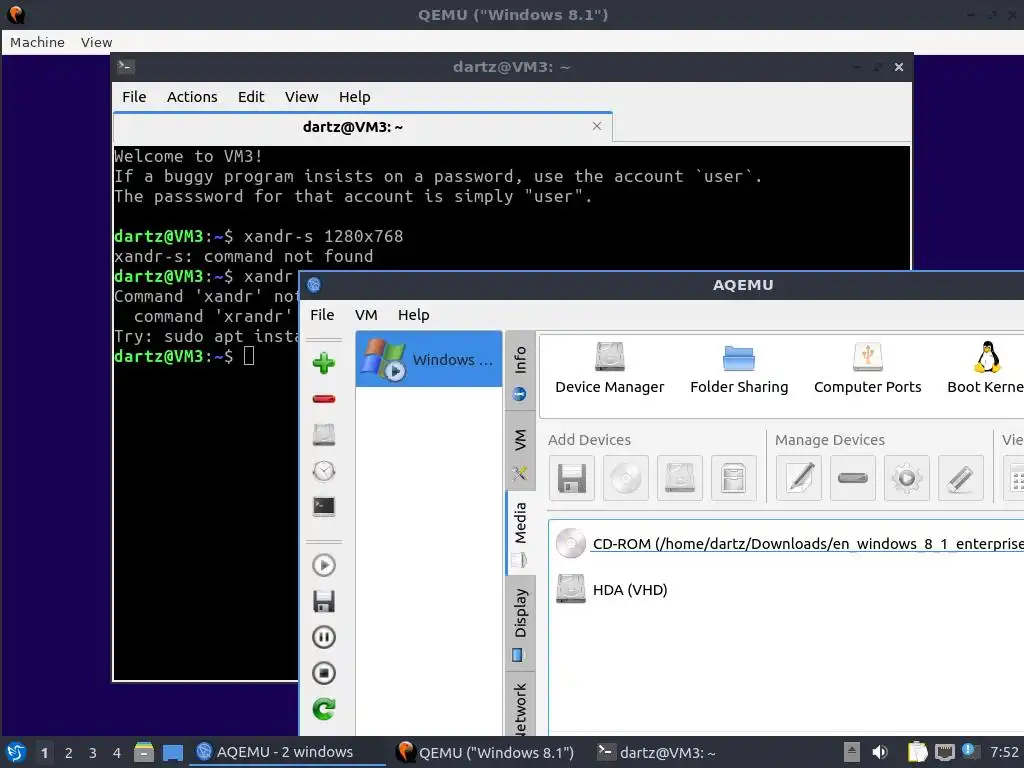Click the disc gear icon under Manage Devices

pyautogui.click(x=906, y=478)
